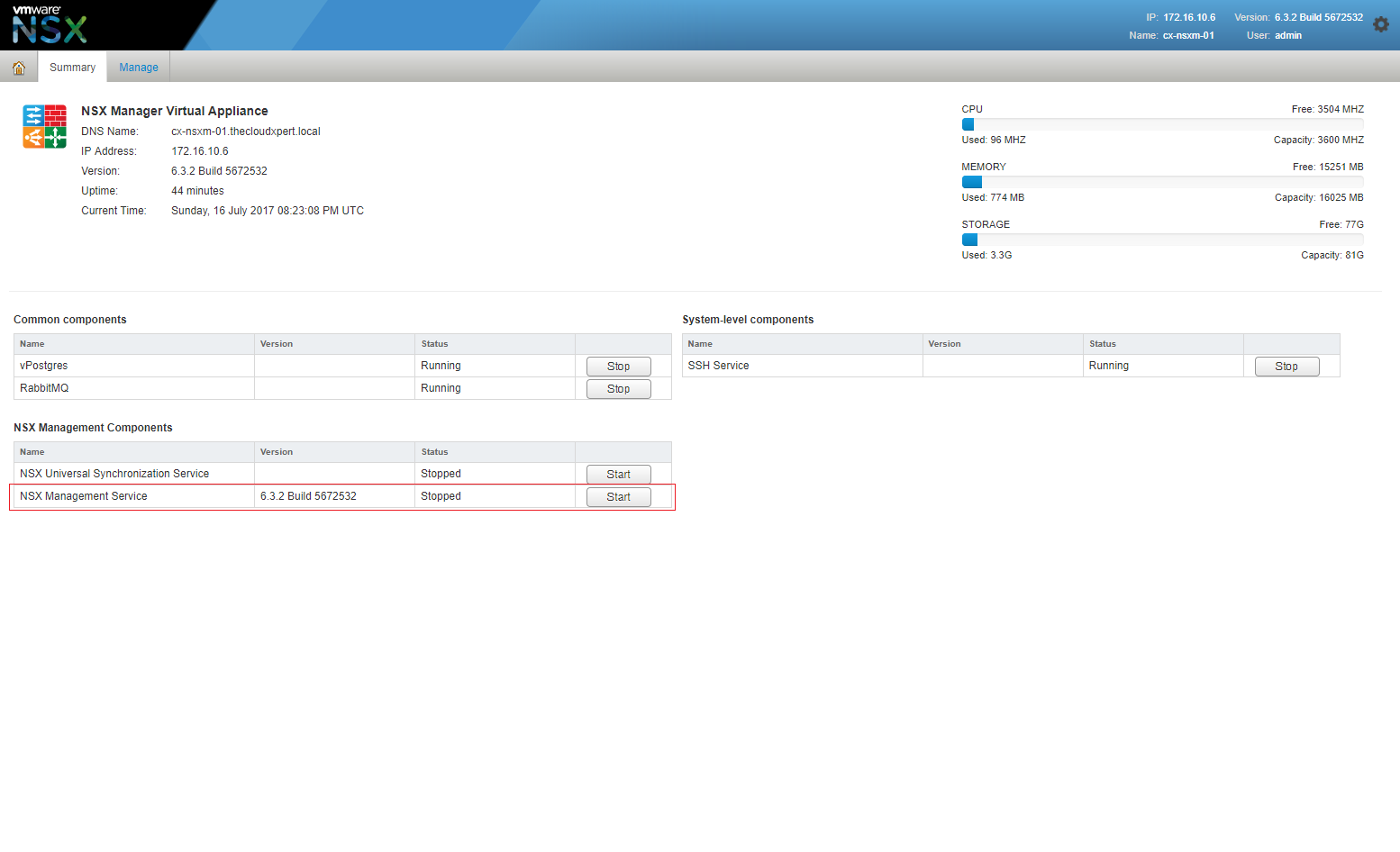Click Version header in NSX Management Components

(x=277, y=452)
